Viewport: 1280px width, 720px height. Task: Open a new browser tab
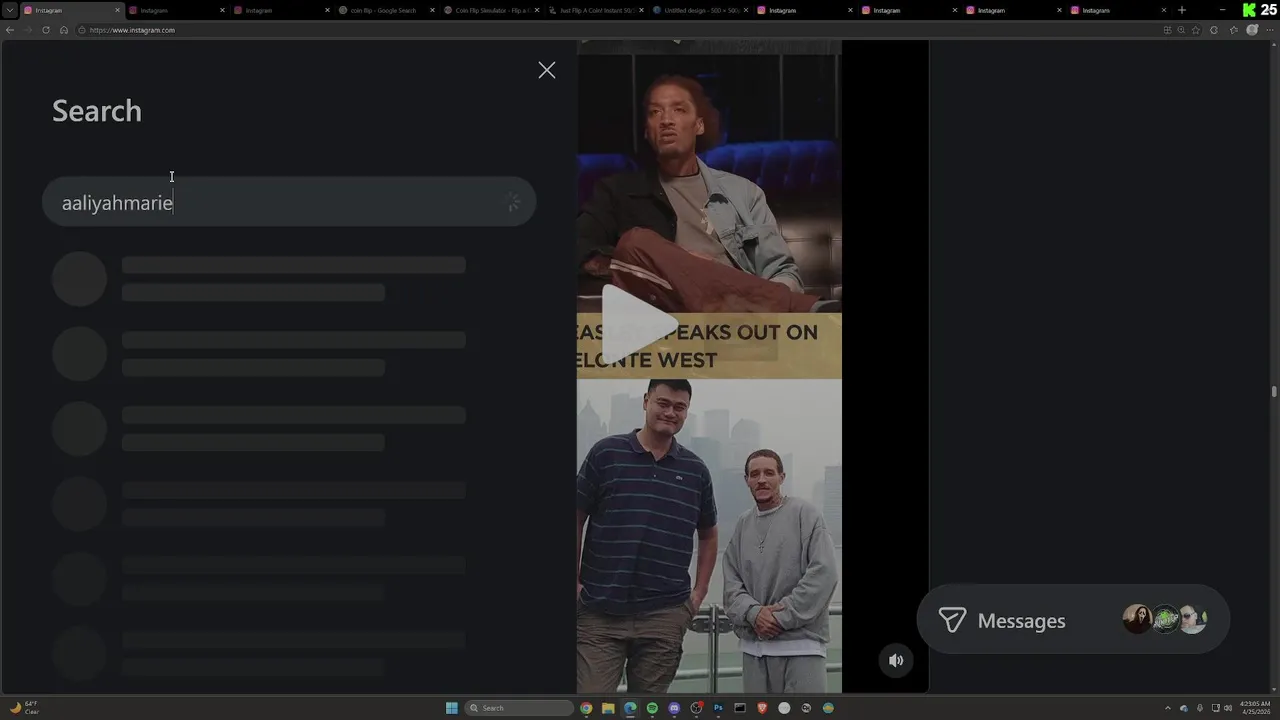1182,10
